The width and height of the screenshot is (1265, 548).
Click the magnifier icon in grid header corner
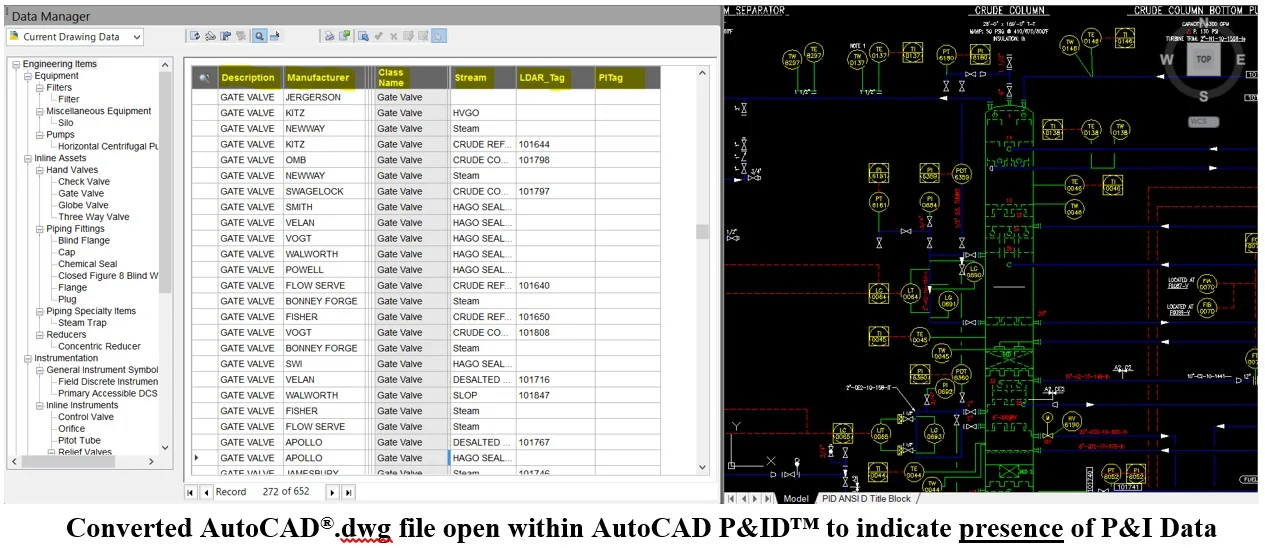click(205, 78)
